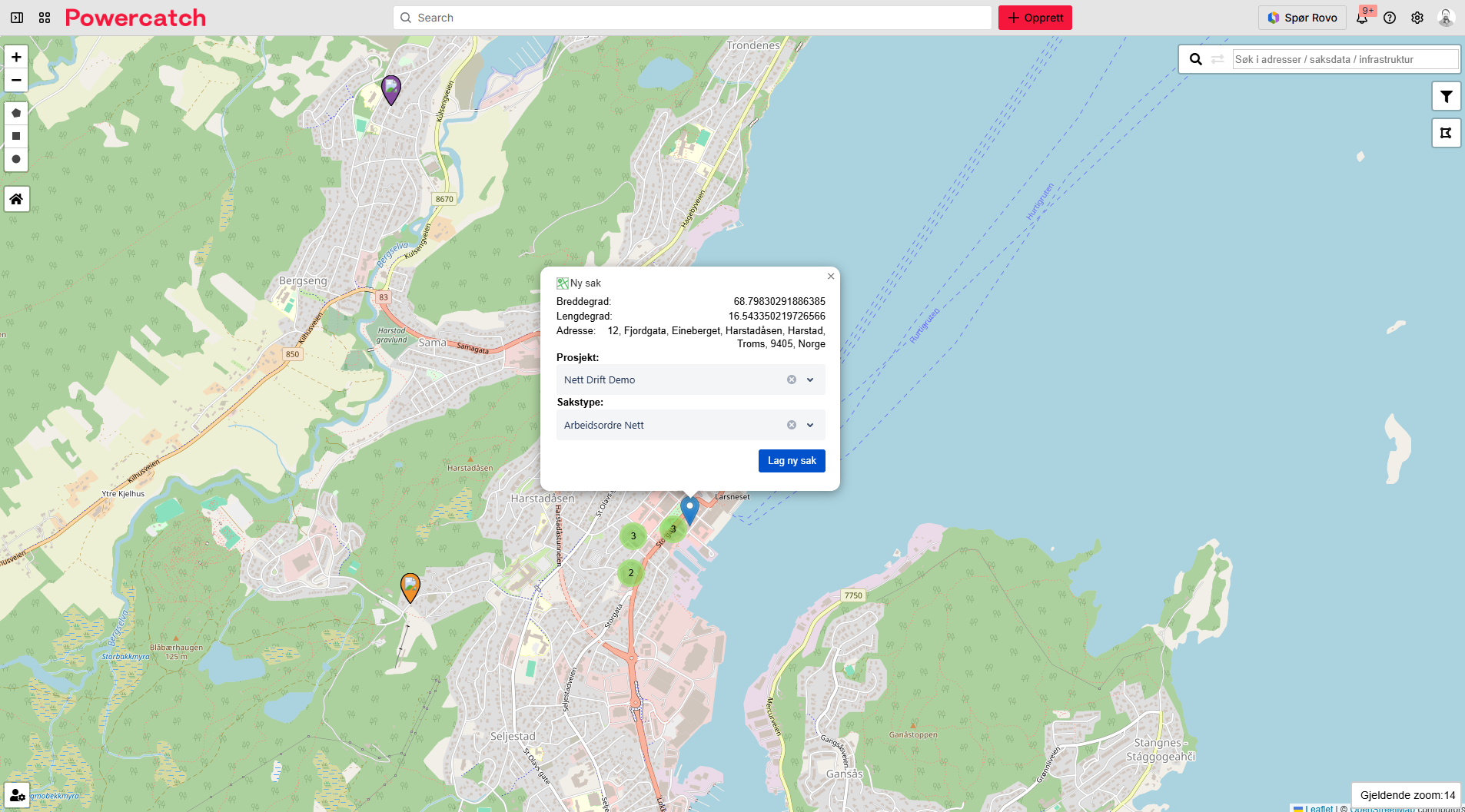This screenshot has width=1465, height=812.
Task: Click the orange map marker
Action: point(410,587)
